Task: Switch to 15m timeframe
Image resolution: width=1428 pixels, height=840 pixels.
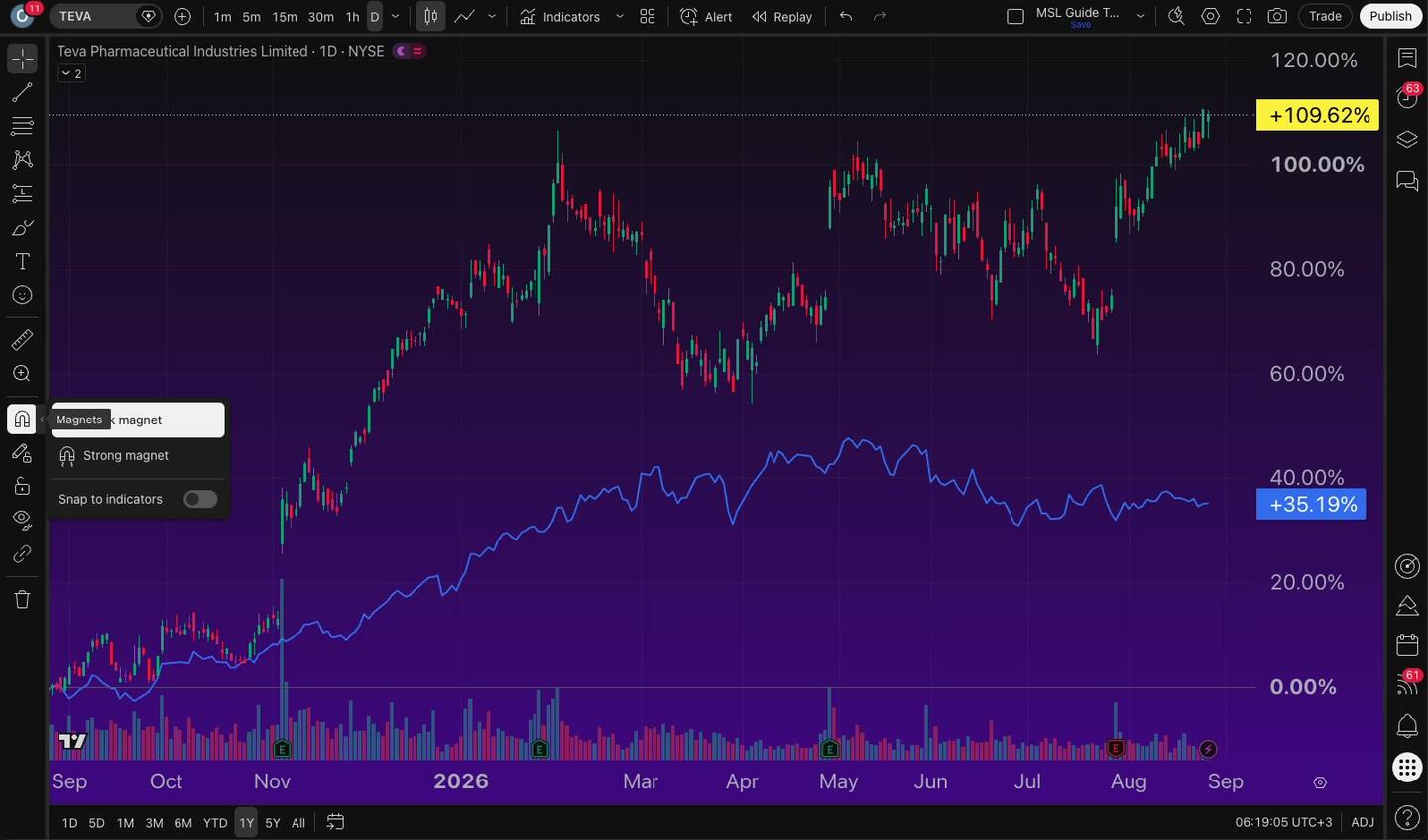Action: click(x=285, y=17)
